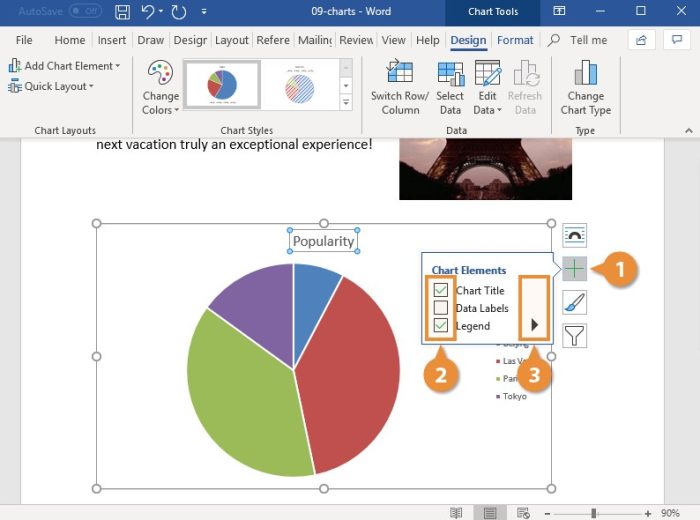Click the Tell me search box
Viewport: 700px width, 520px height.
[x=579, y=40]
